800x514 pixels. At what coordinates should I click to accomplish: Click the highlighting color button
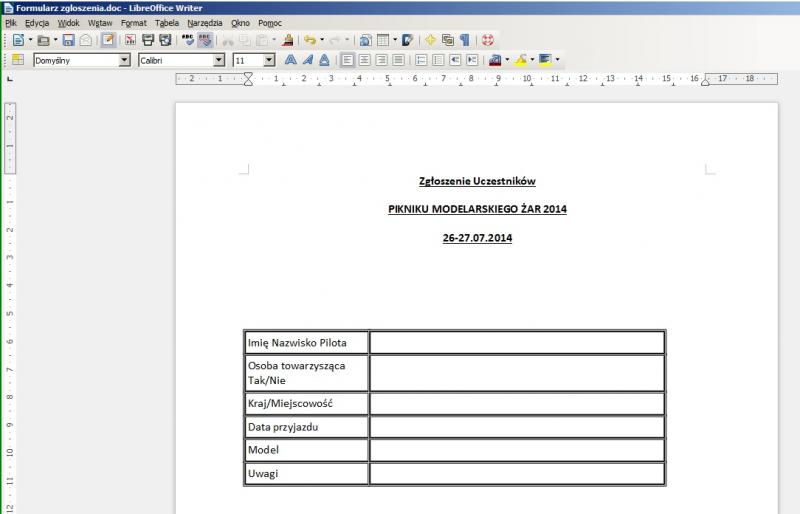click(521, 60)
